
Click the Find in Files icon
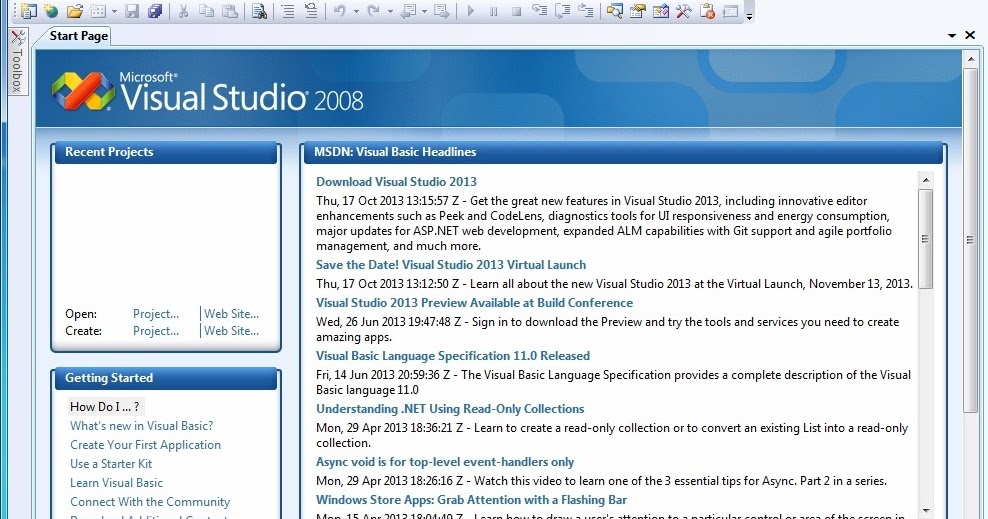259,11
